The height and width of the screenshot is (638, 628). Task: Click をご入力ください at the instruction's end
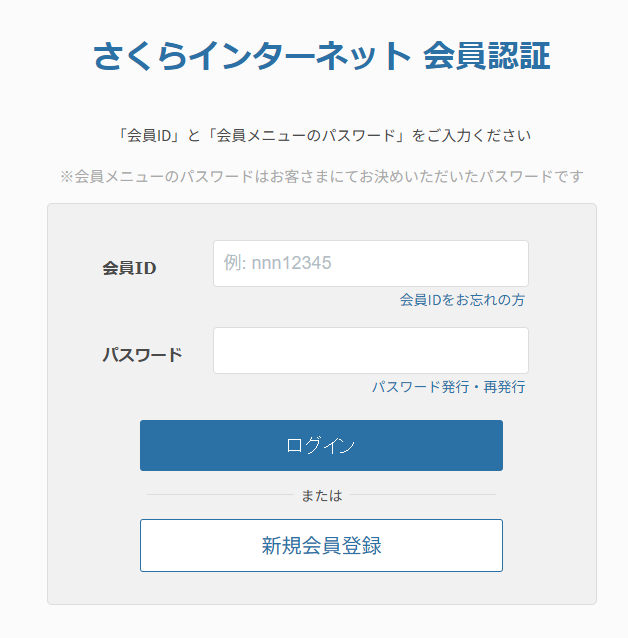click(471, 135)
